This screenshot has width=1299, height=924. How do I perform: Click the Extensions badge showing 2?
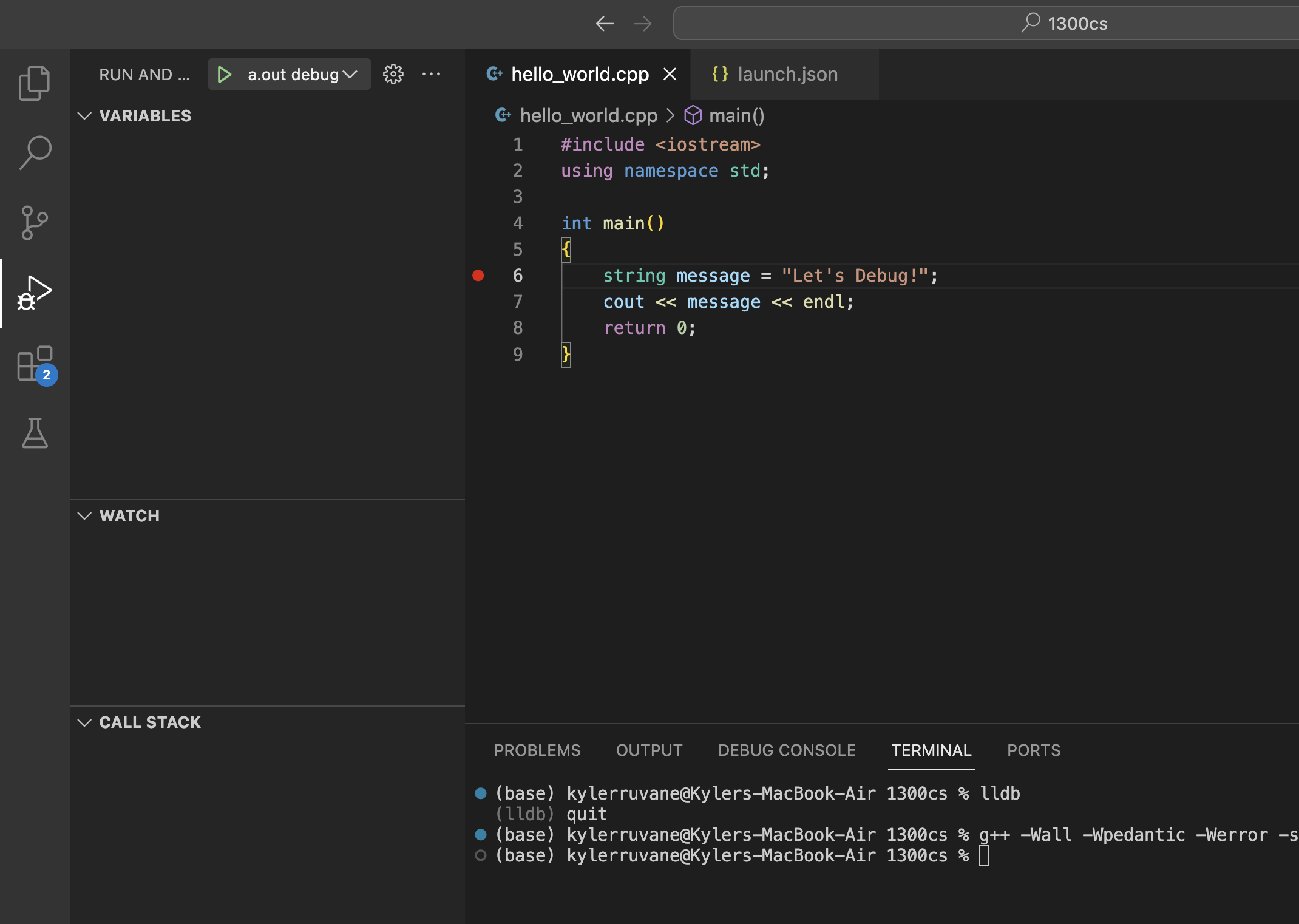[47, 375]
